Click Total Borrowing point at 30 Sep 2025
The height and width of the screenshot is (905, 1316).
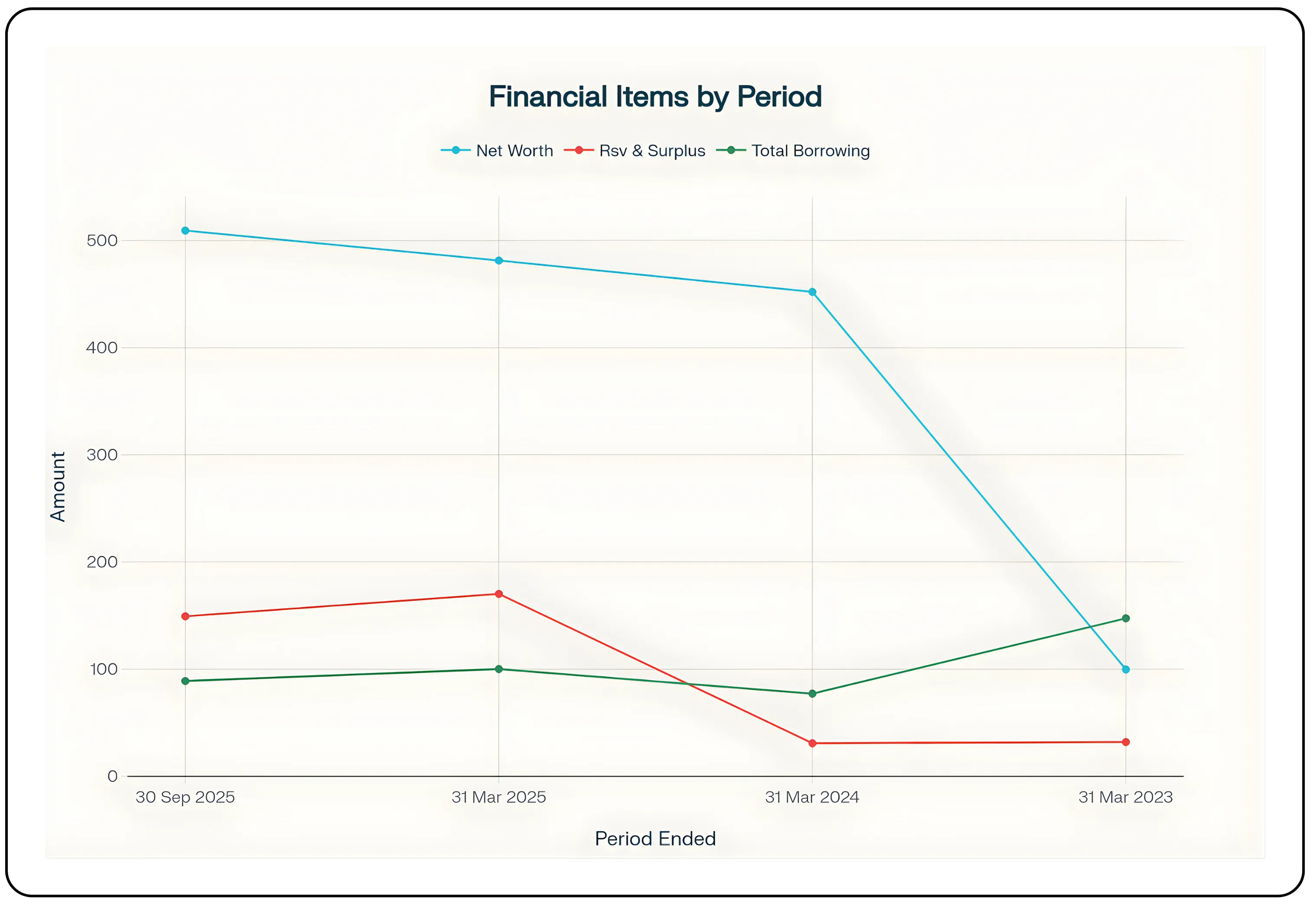[x=185, y=681]
